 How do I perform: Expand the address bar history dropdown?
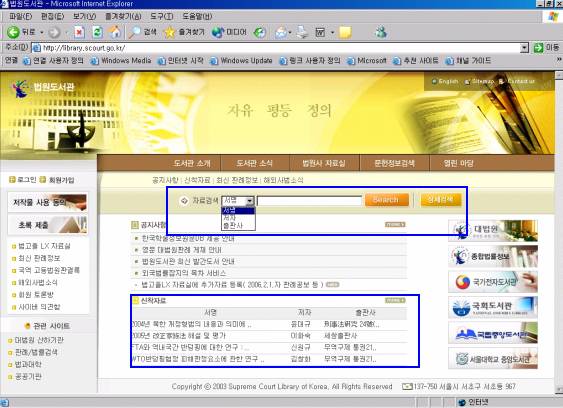coord(524,48)
